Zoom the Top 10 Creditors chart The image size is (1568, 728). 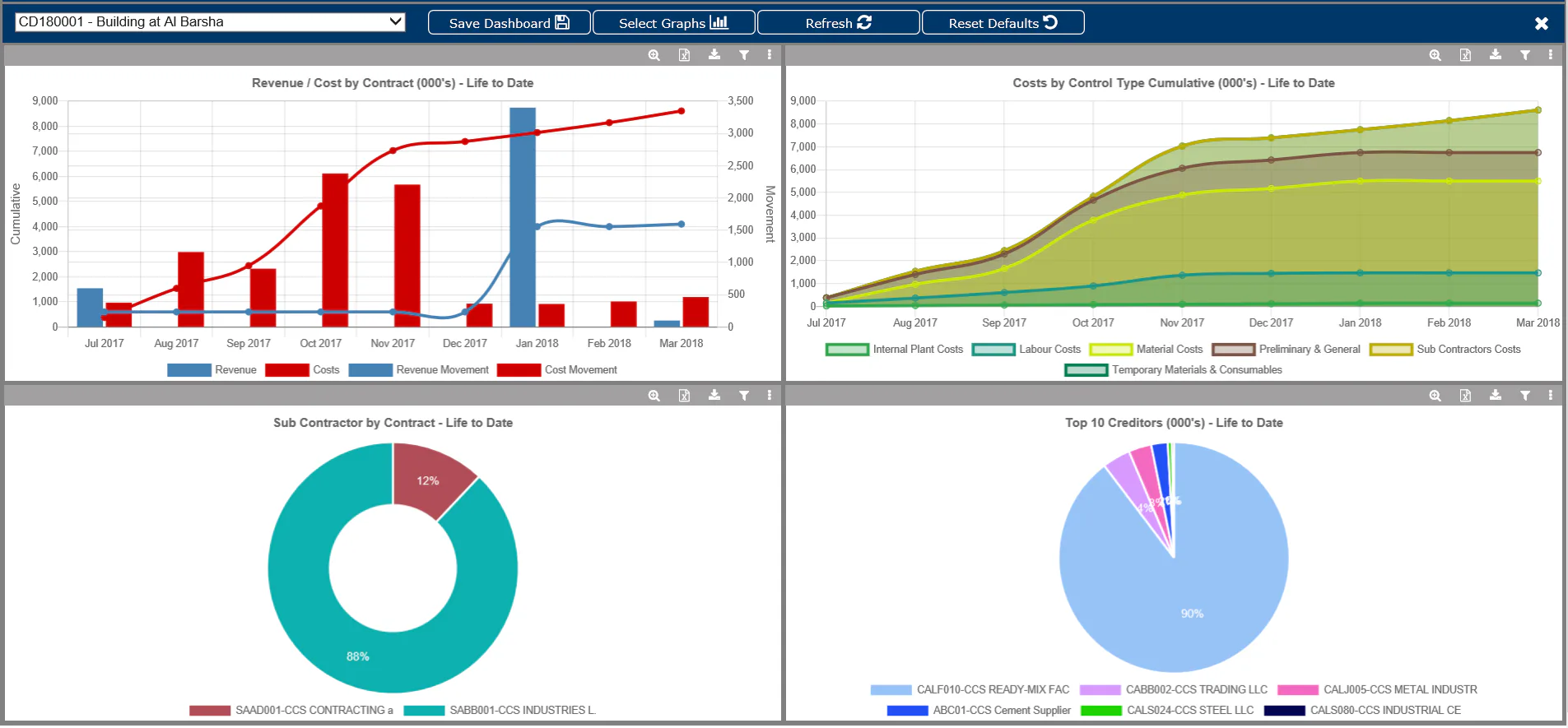coord(1435,396)
